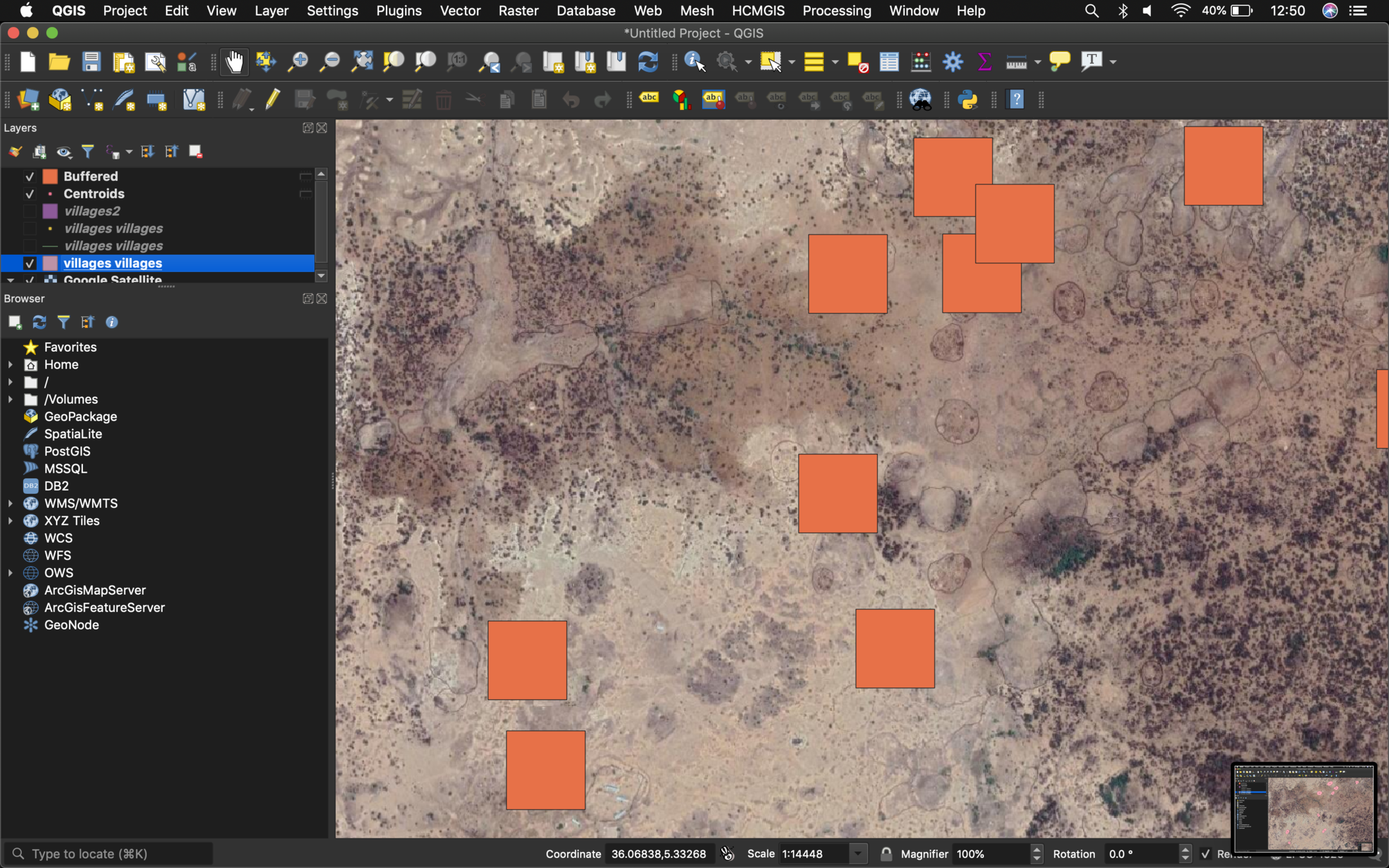Screen dimensions: 1389x868
Task: Select the Pan Map hand tool
Action: point(235,62)
